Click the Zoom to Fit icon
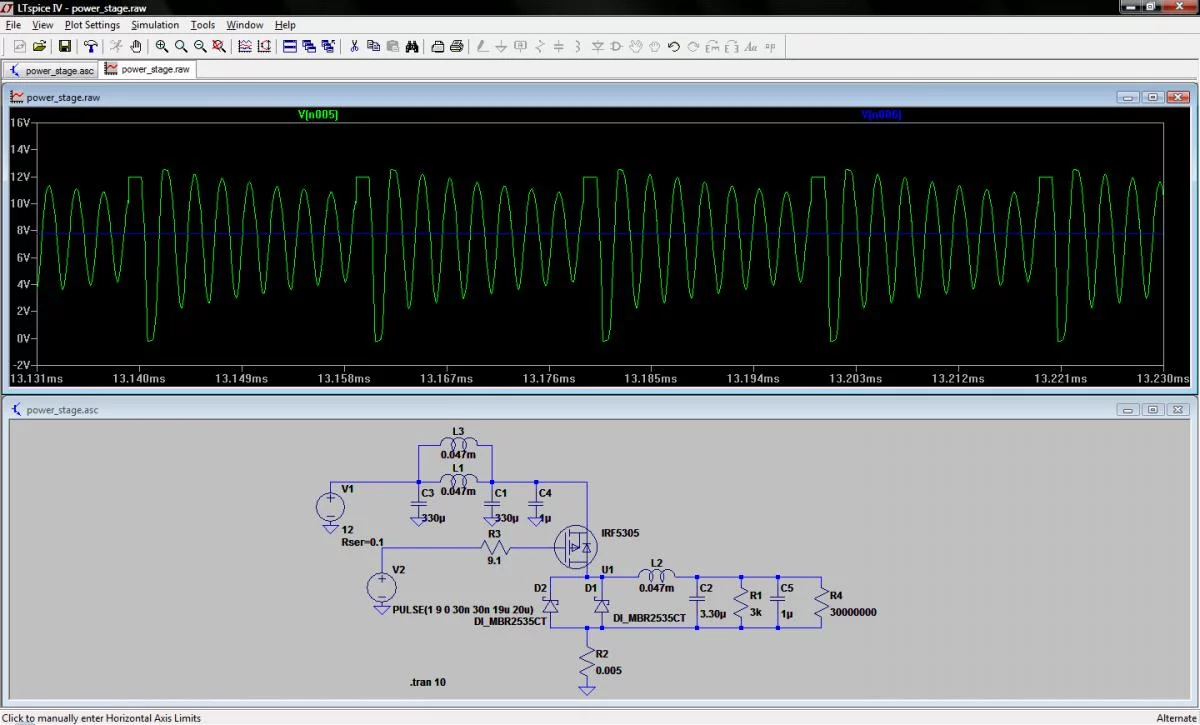The height and width of the screenshot is (725, 1200). tap(218, 46)
